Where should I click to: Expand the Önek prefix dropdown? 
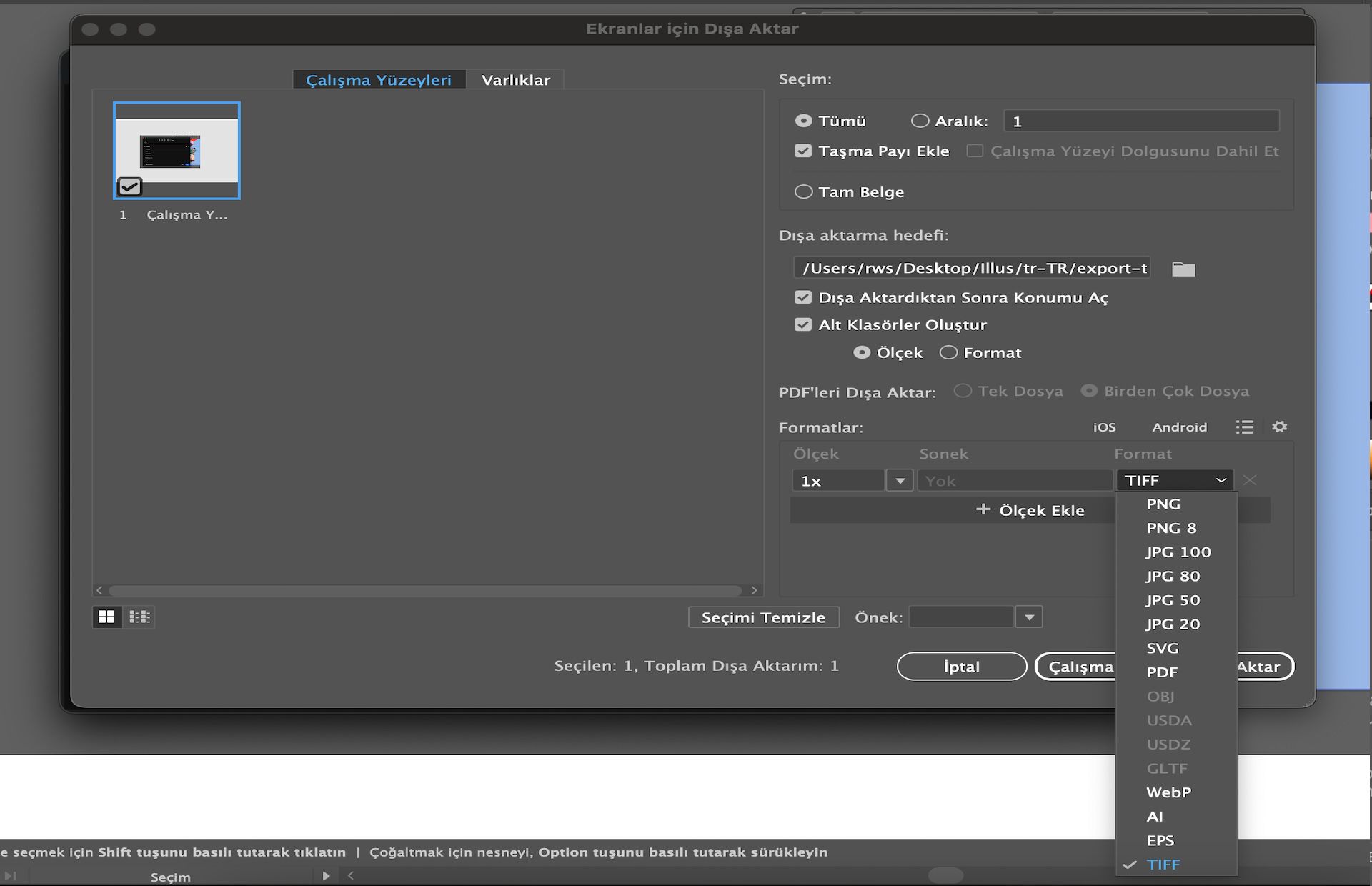[x=1029, y=617]
